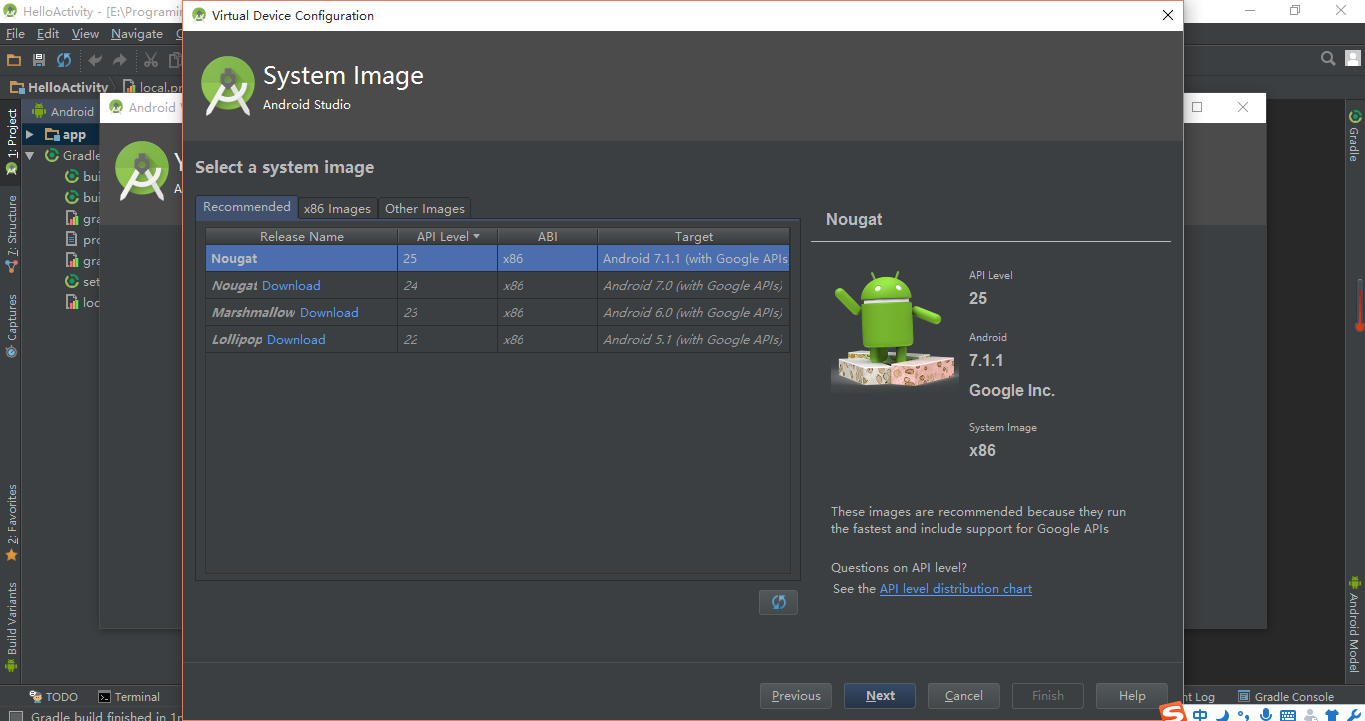Image resolution: width=1365 pixels, height=721 pixels.
Task: Open the 1: Project tool window
Action: (x=12, y=142)
